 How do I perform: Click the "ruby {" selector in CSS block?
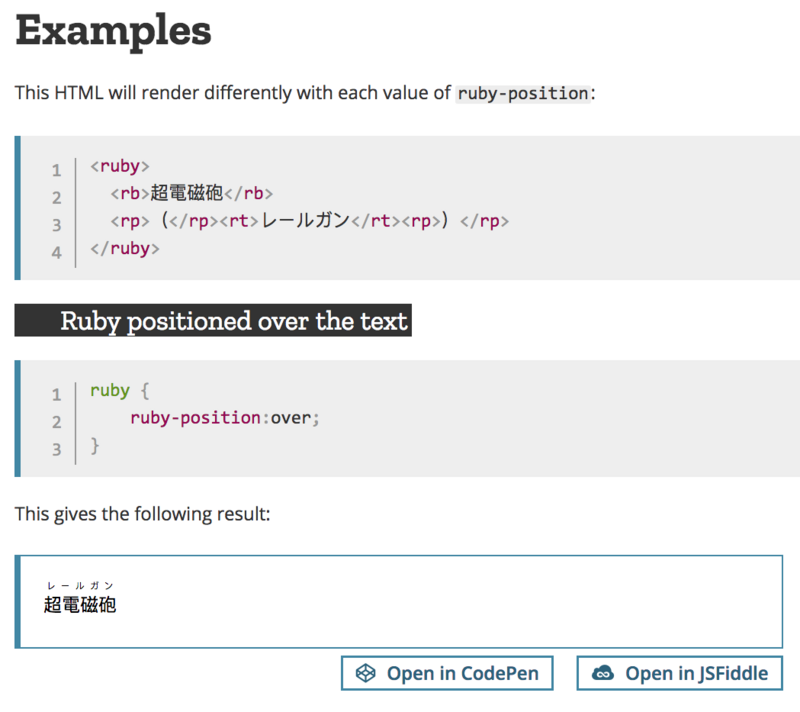coord(119,391)
